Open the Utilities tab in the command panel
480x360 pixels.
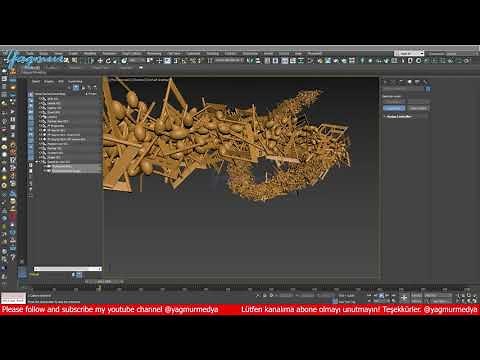point(425,82)
